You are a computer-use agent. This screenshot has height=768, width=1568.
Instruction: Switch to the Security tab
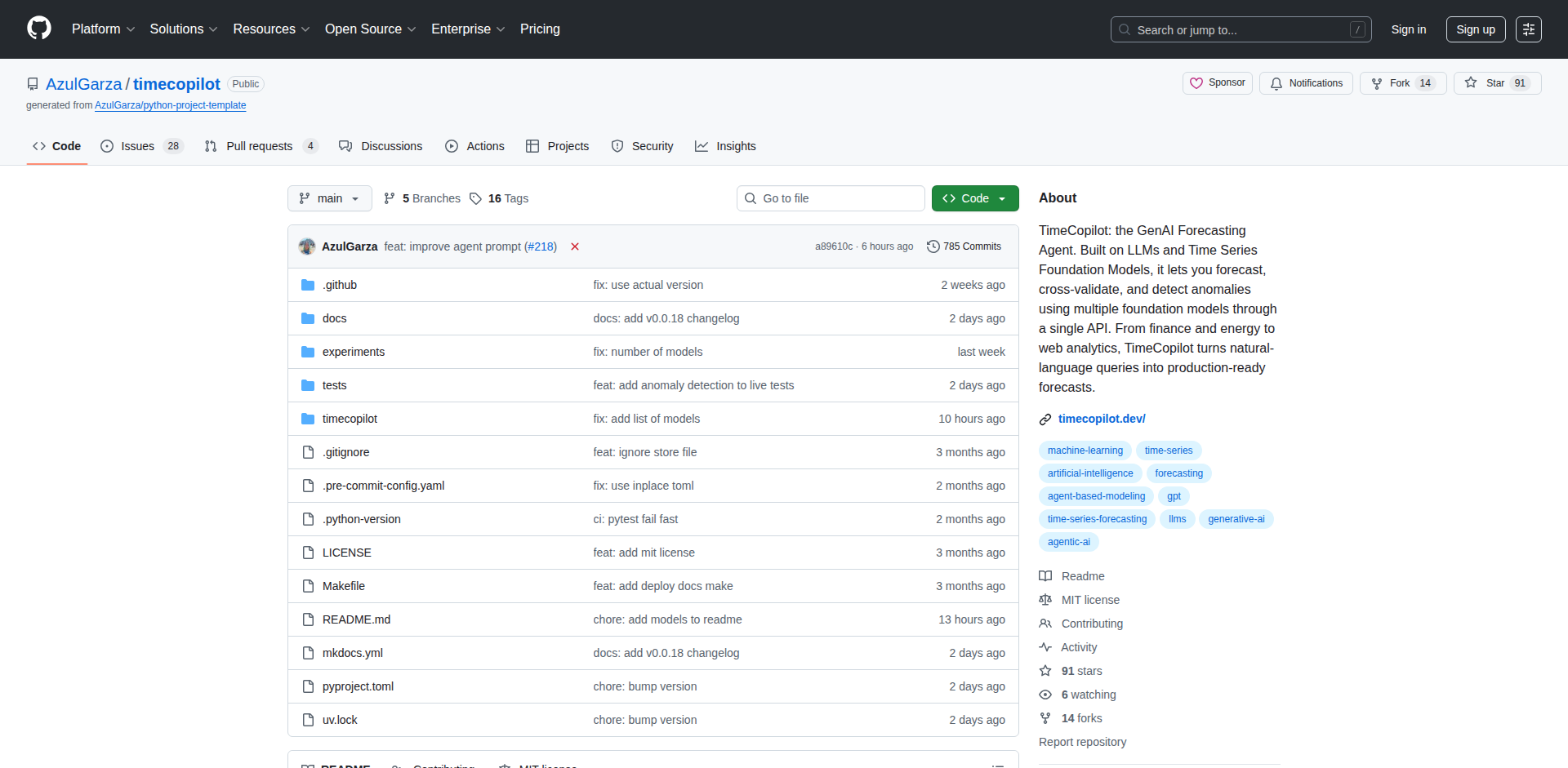pyautogui.click(x=642, y=146)
